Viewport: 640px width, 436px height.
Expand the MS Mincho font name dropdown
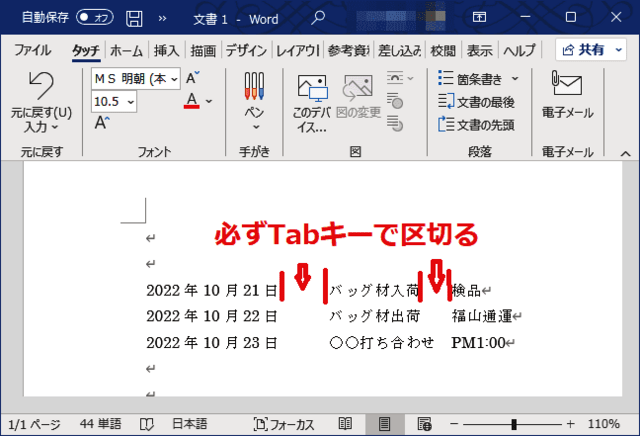click(175, 78)
